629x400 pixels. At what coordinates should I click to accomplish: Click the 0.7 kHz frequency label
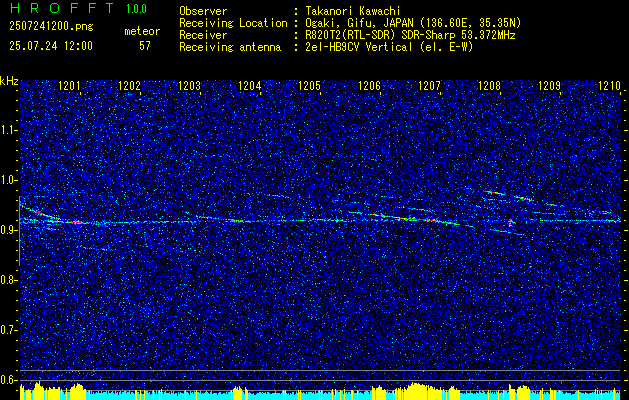(9, 330)
